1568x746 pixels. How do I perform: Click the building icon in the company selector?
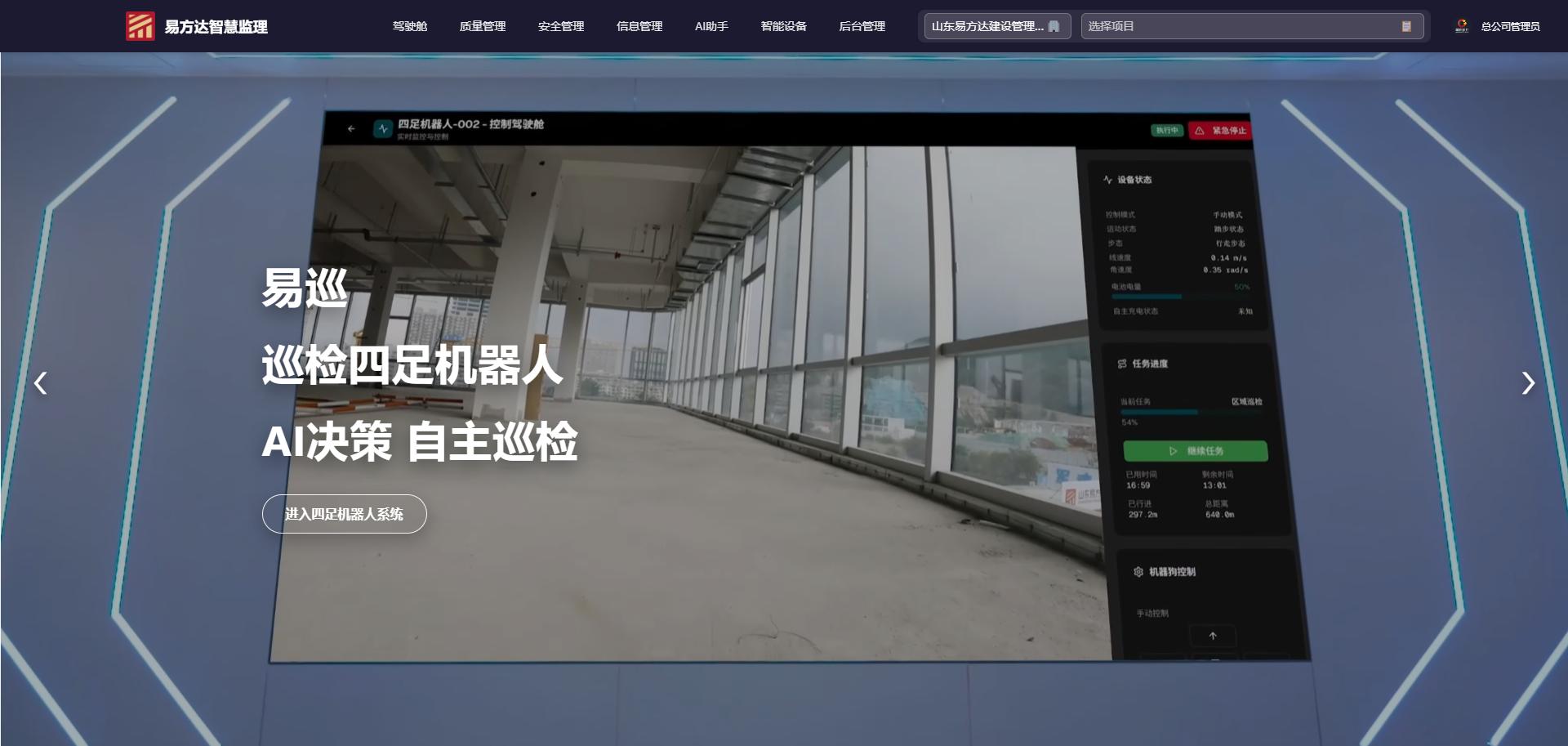point(1054,25)
